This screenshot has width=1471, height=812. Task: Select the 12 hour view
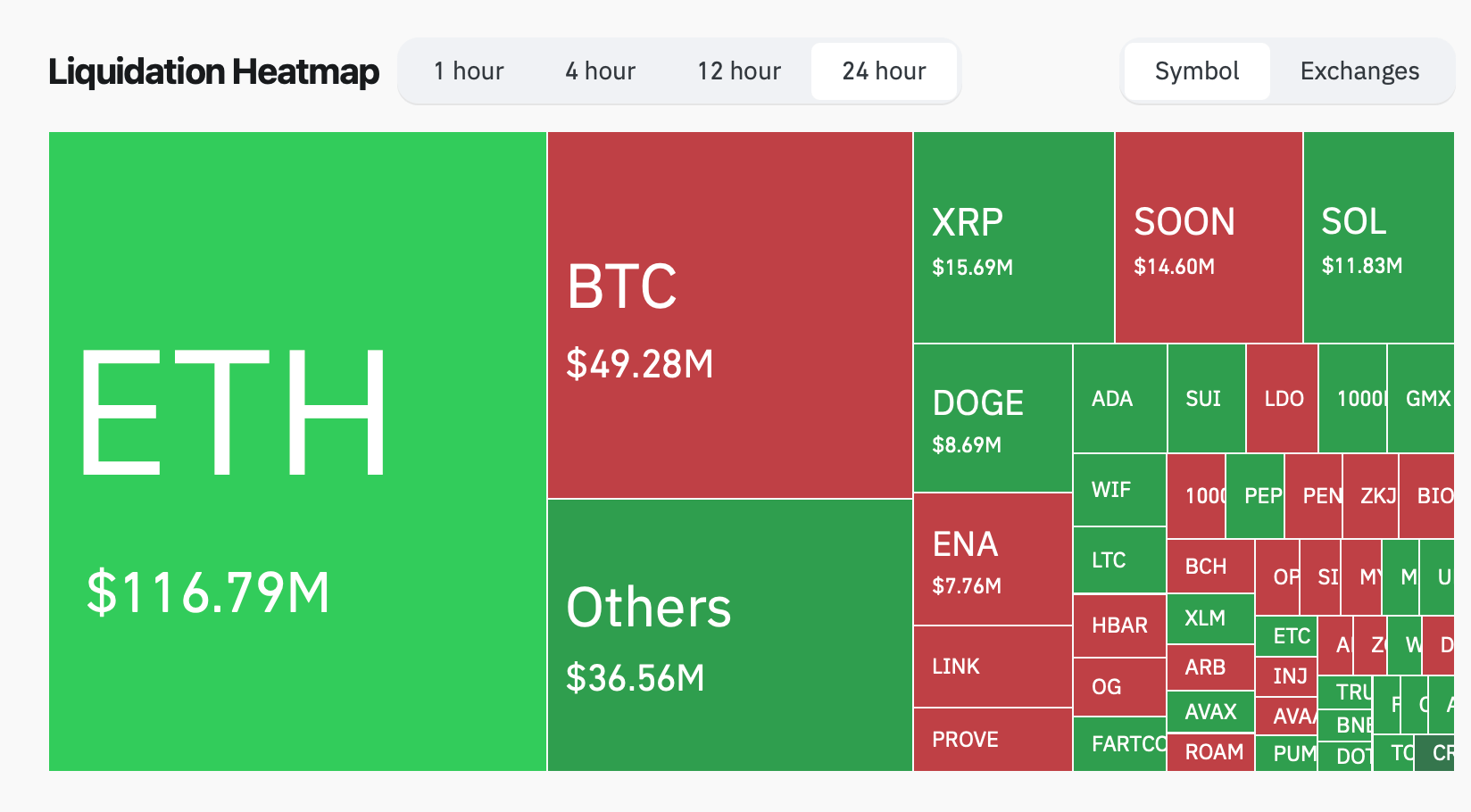coord(738,70)
